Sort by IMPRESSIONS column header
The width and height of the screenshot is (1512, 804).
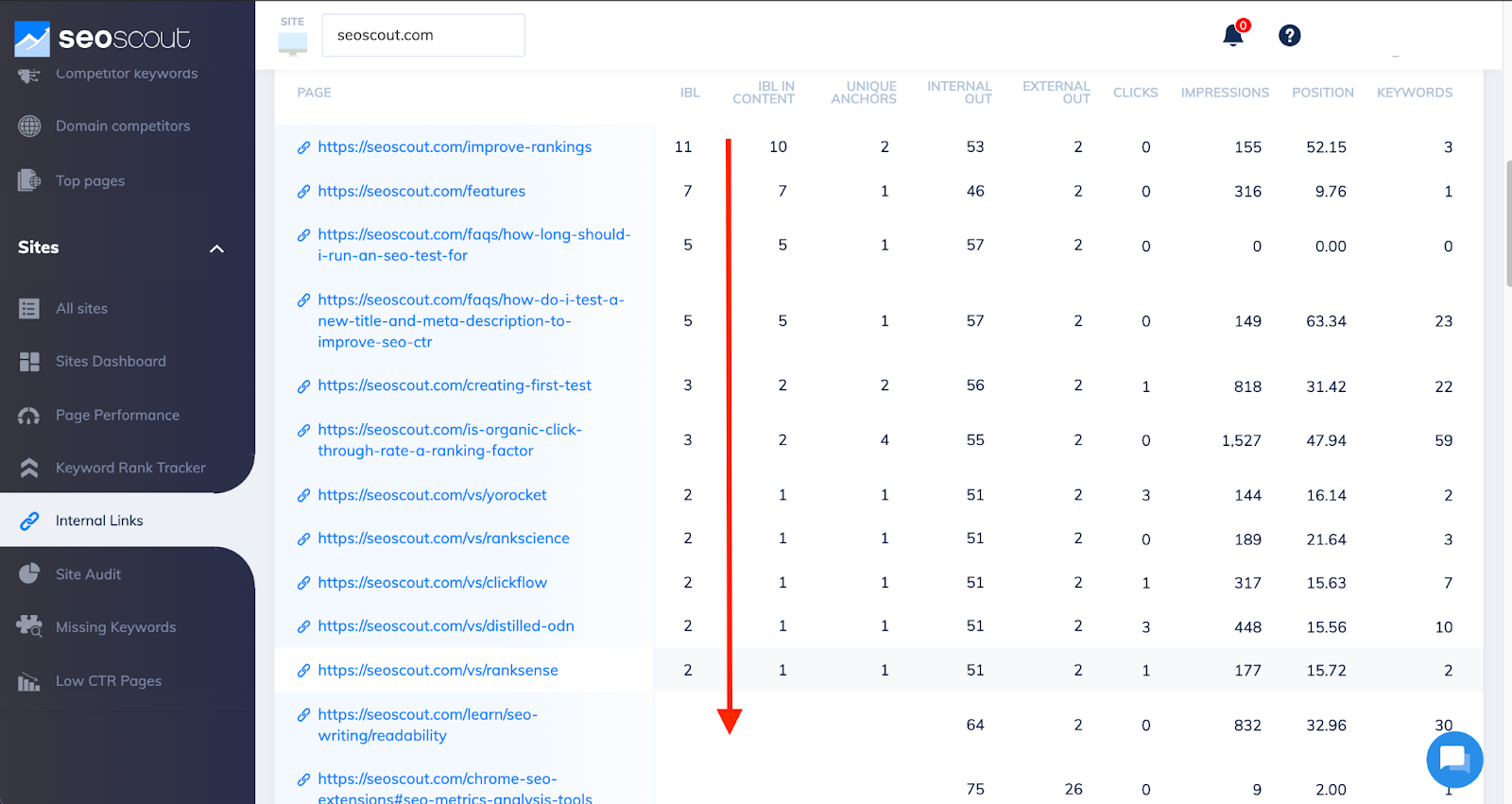1225,93
